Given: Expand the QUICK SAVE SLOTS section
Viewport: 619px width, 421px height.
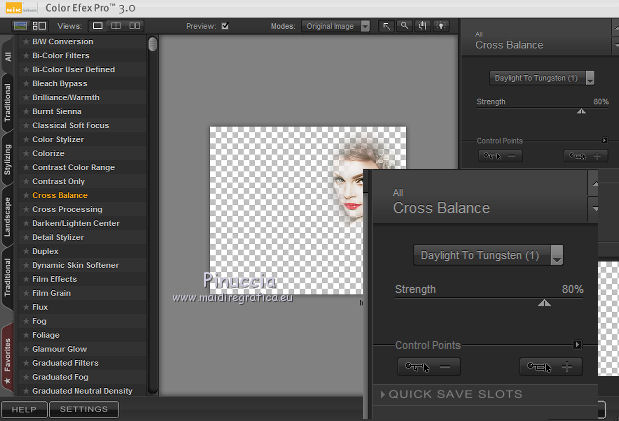Looking at the screenshot, I should 452,394.
